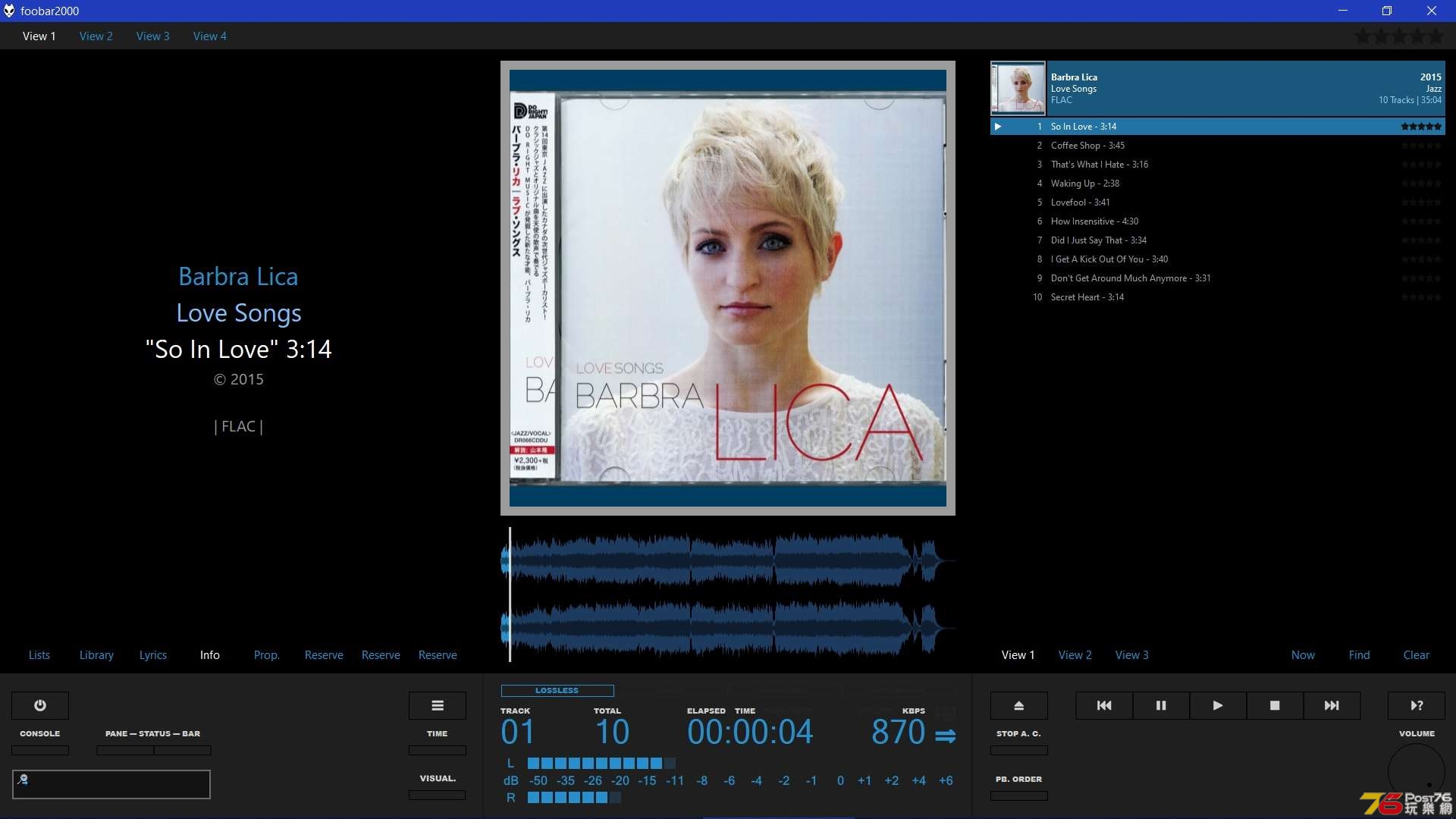This screenshot has height=819, width=1456.
Task: Click the Now link
Action: [x=1303, y=654]
